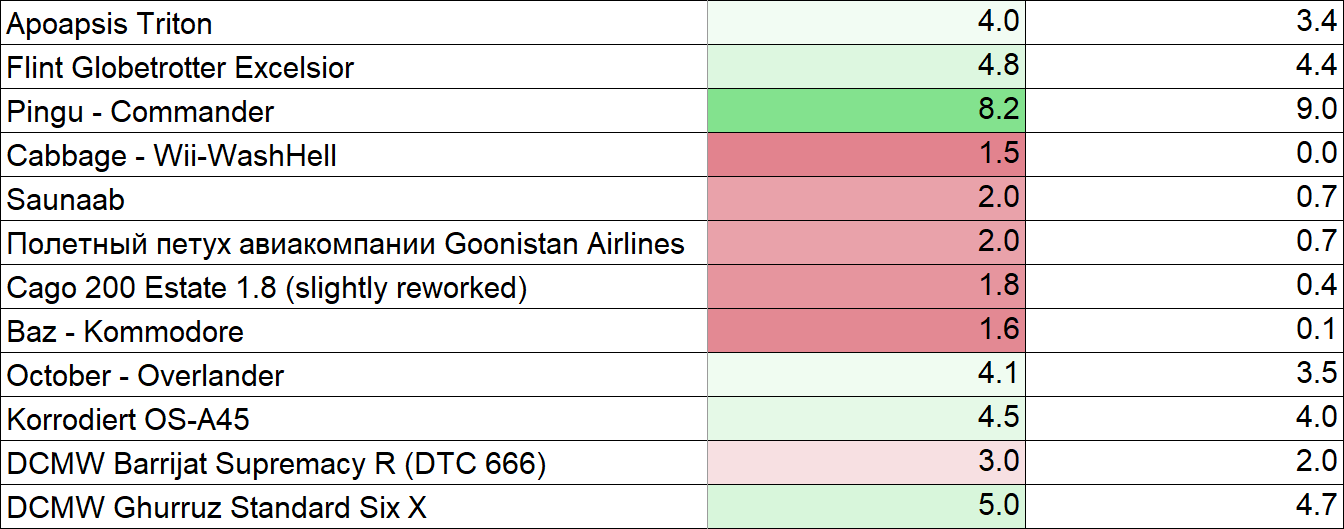Image resolution: width=1344 pixels, height=529 pixels.
Task: Select the 4.8 score for Flint Globetrotter
Action: point(866,67)
